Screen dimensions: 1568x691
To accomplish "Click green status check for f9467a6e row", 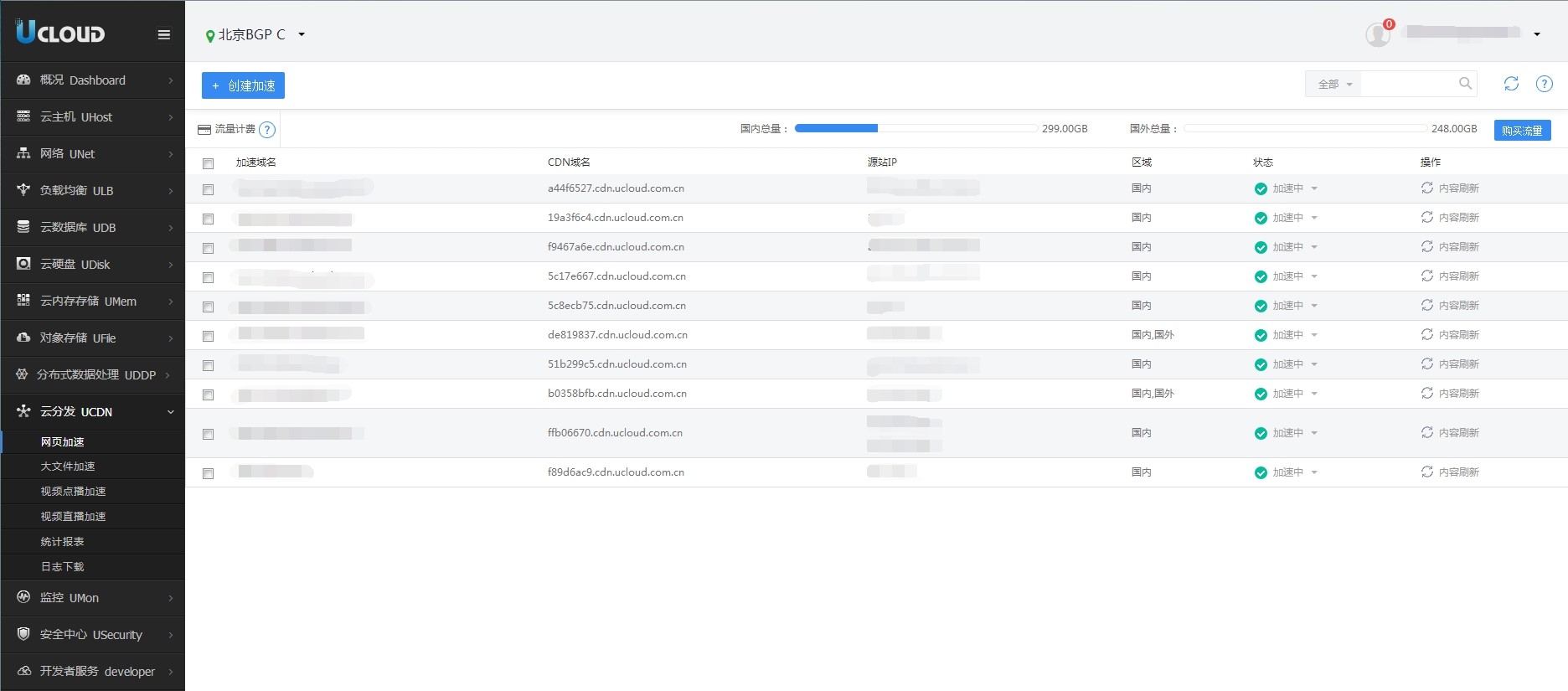I will click(x=1261, y=247).
